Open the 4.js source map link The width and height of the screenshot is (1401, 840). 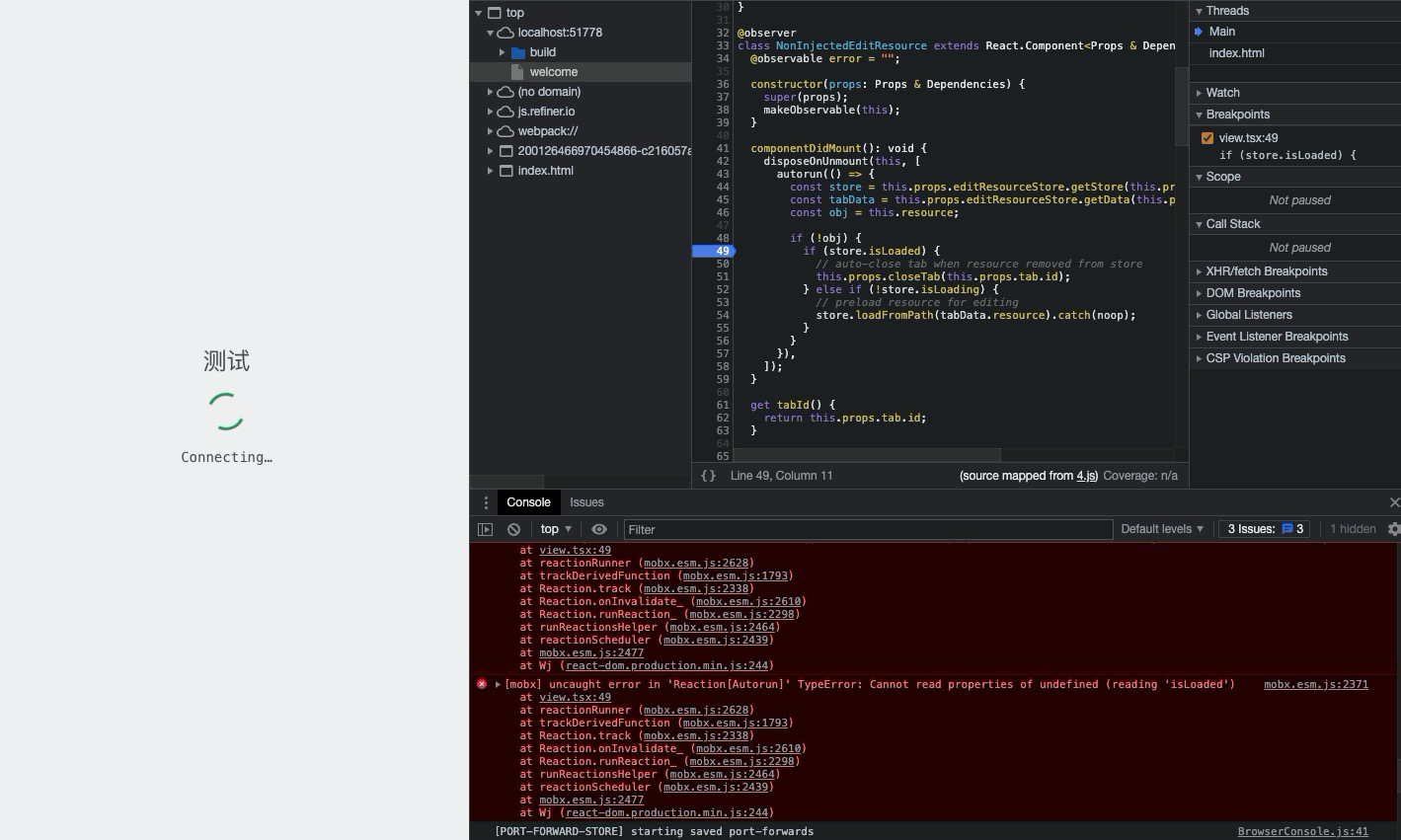pyautogui.click(x=1084, y=476)
